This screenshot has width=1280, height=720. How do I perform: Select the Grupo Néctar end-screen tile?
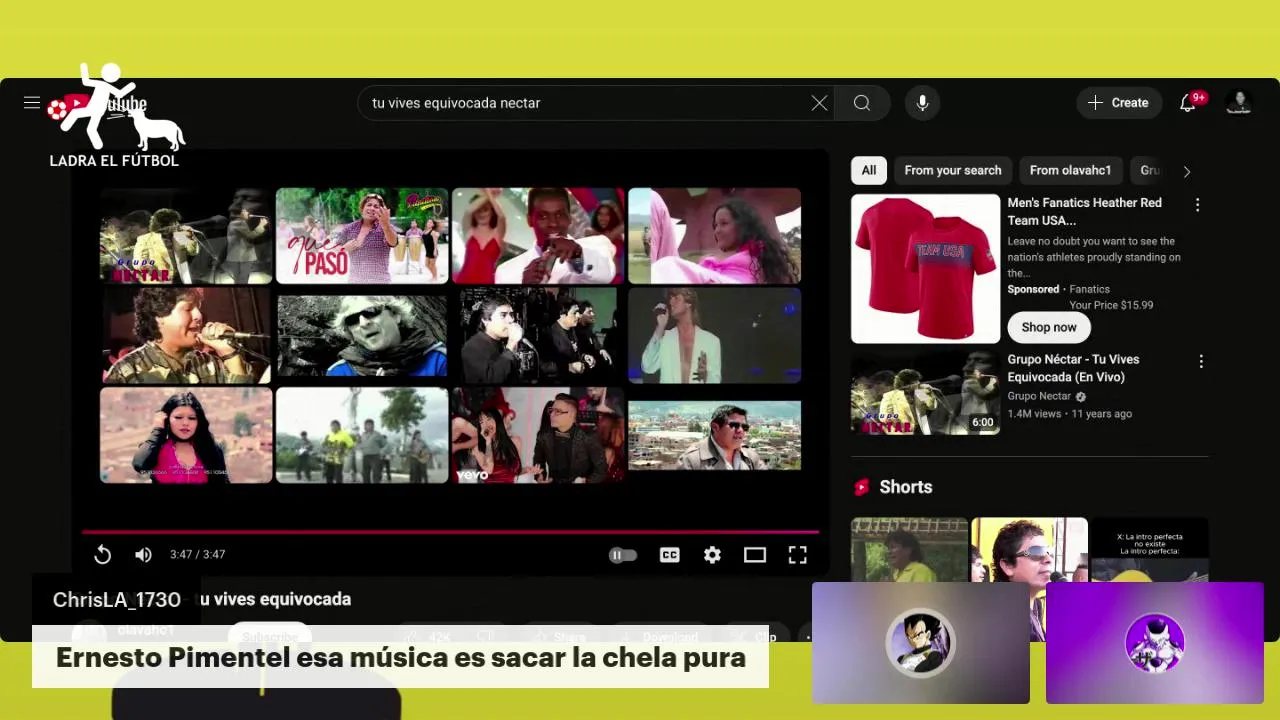[x=186, y=236]
